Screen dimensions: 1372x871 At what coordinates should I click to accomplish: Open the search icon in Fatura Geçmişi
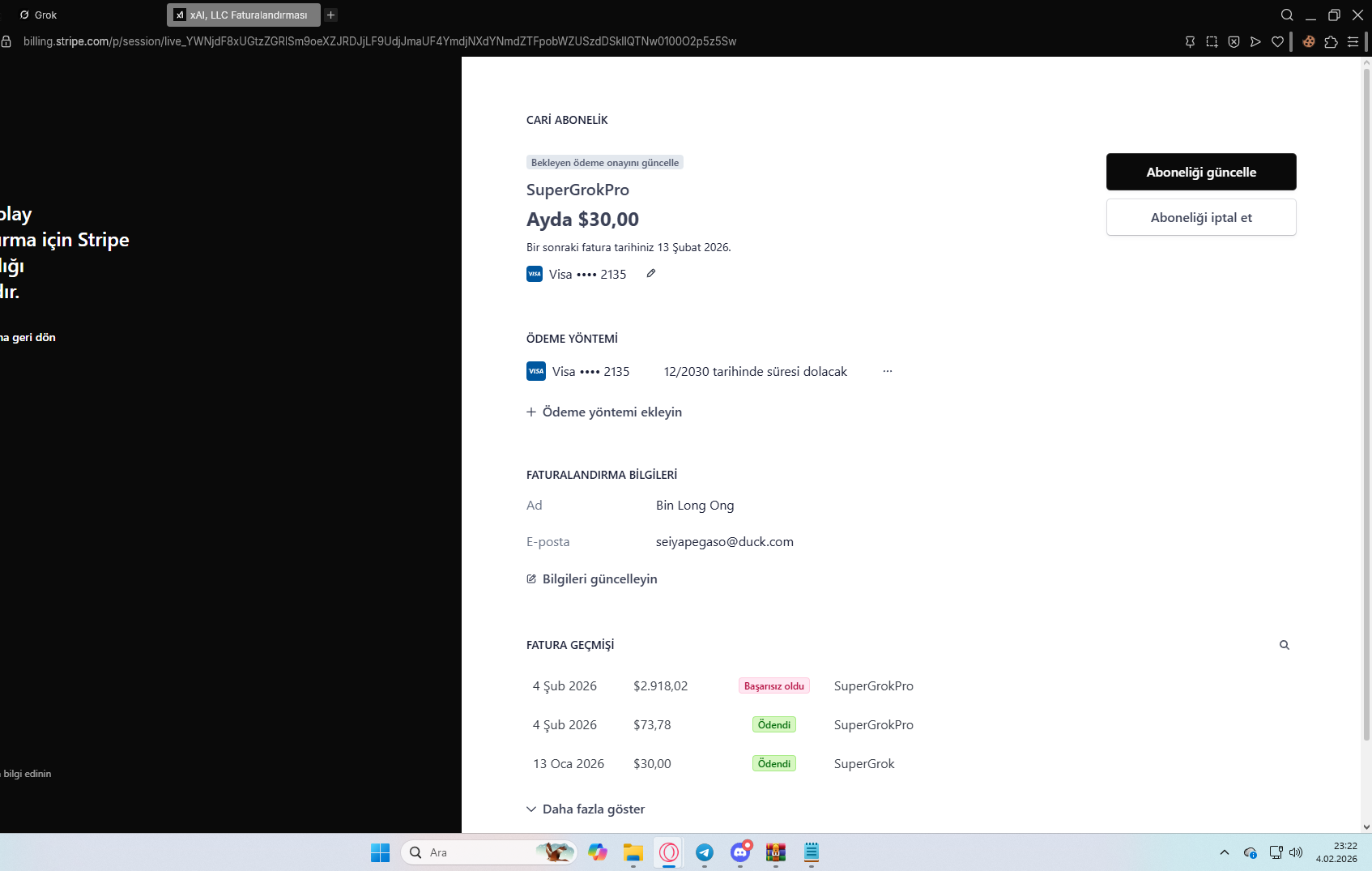pos(1284,645)
